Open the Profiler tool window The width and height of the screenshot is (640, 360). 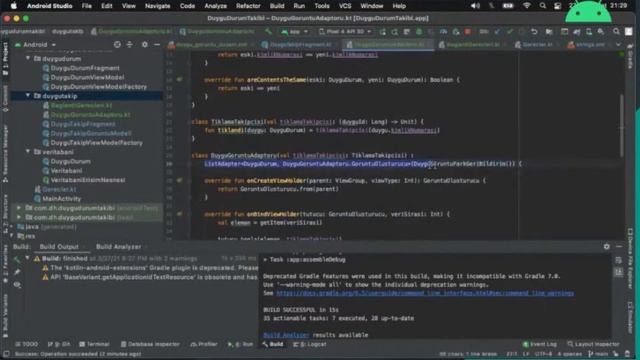[204, 344]
